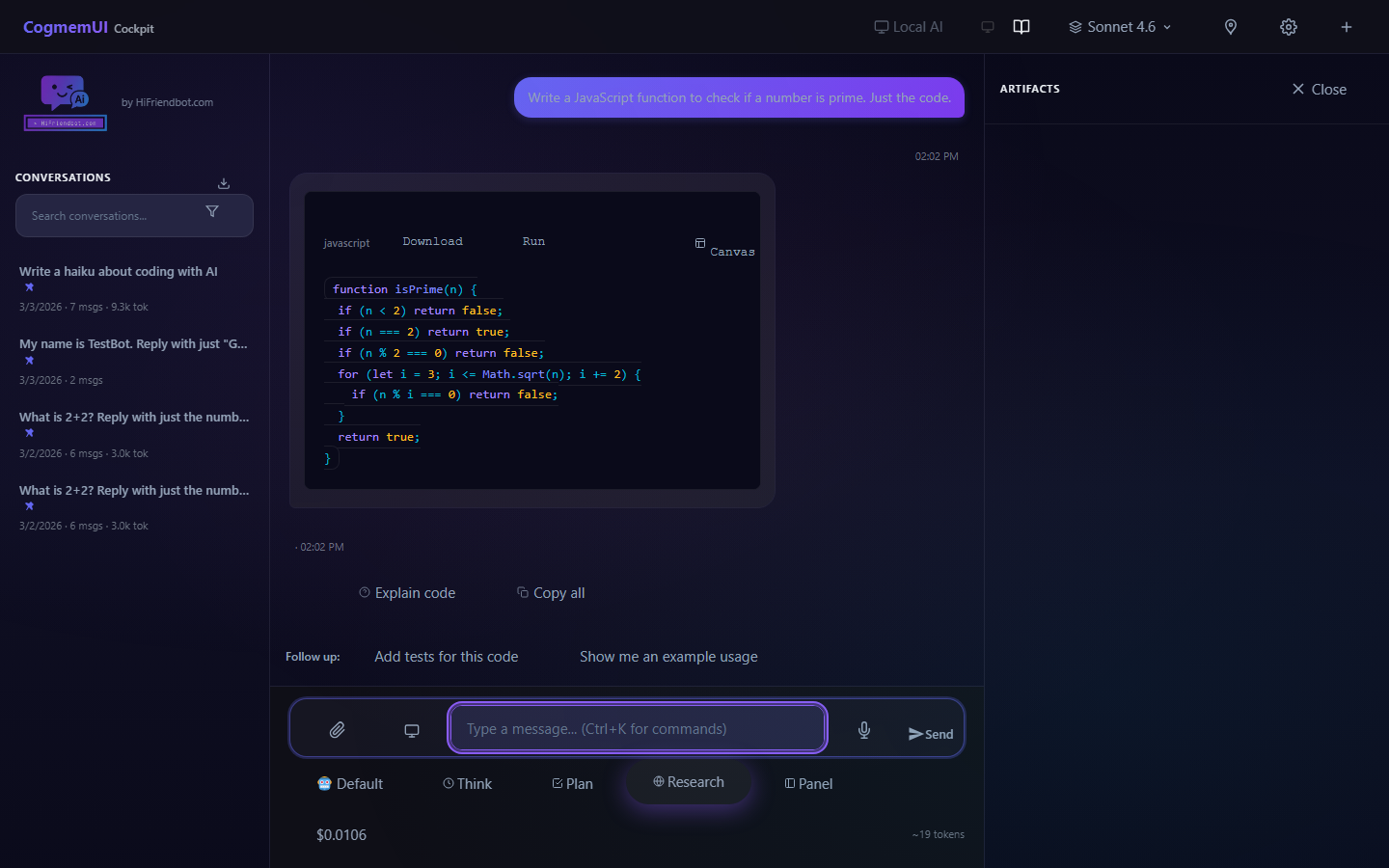Image resolution: width=1389 pixels, height=868 pixels.
Task: Choose follow-up Add tests for this code
Action: click(x=446, y=657)
